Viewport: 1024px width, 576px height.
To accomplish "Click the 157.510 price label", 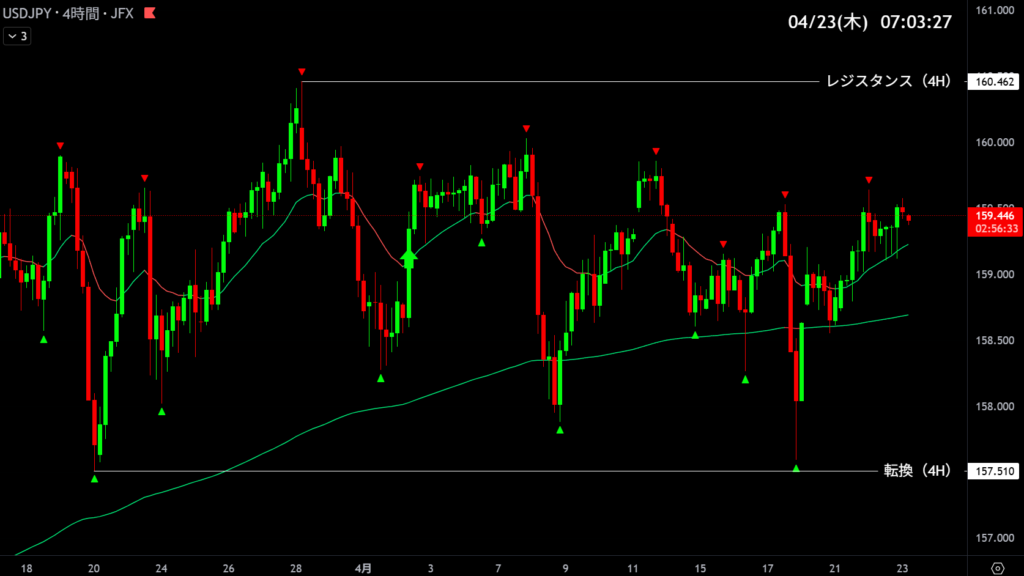I will tap(991, 471).
